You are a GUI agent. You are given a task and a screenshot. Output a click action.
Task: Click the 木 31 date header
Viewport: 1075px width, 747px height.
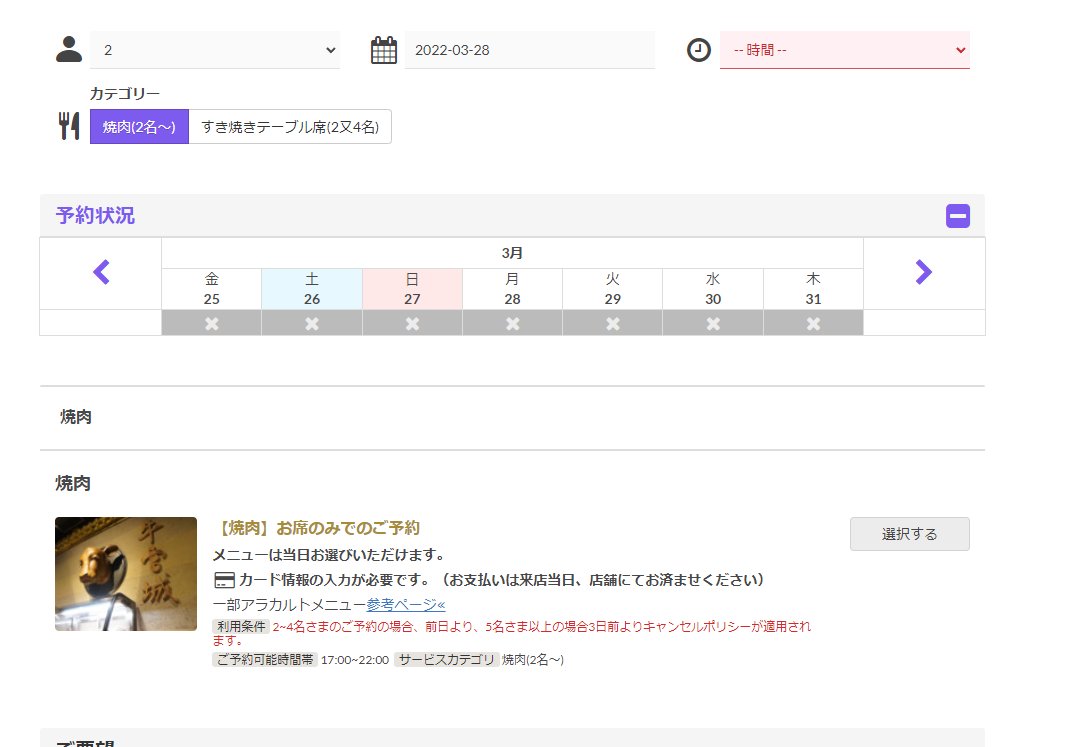click(813, 289)
